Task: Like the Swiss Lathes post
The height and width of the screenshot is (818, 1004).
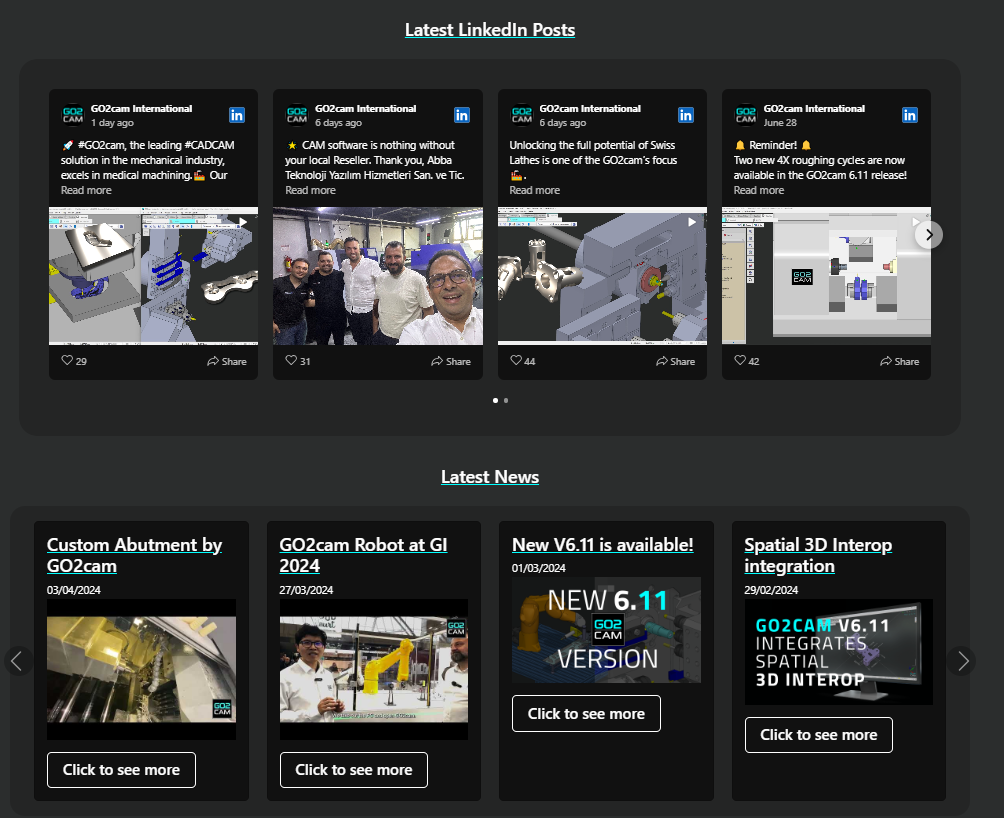Action: [517, 361]
